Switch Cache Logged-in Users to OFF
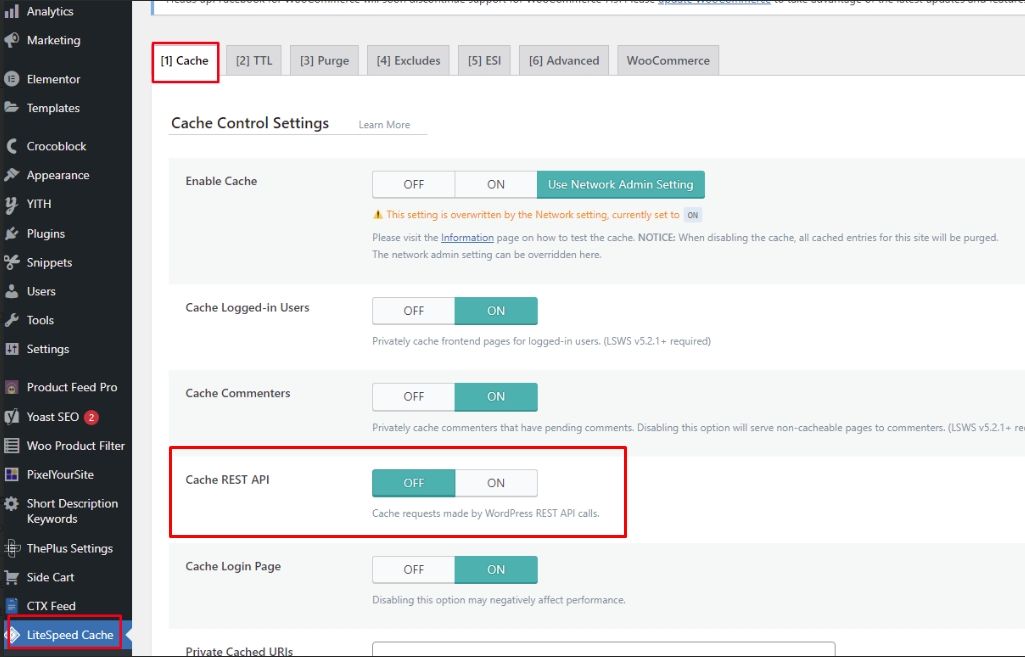 click(x=414, y=311)
